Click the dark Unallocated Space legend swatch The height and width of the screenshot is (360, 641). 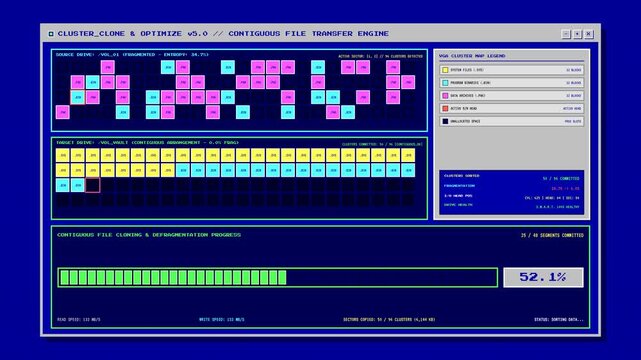pyautogui.click(x=445, y=121)
